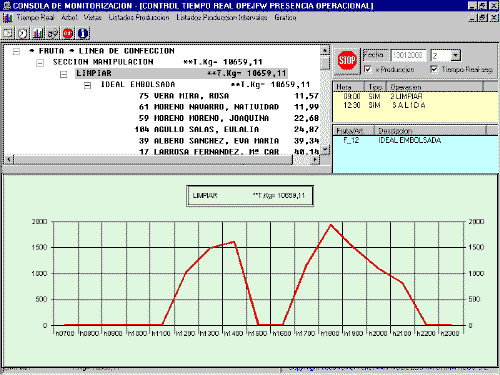Image resolution: width=500 pixels, height=375 pixels.
Task: Click the Fecha date field 13012000
Action: tap(408, 55)
